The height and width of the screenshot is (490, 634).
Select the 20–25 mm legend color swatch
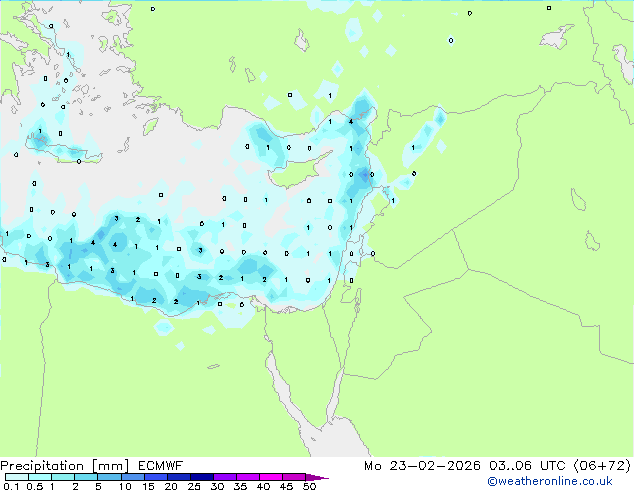tap(178, 477)
